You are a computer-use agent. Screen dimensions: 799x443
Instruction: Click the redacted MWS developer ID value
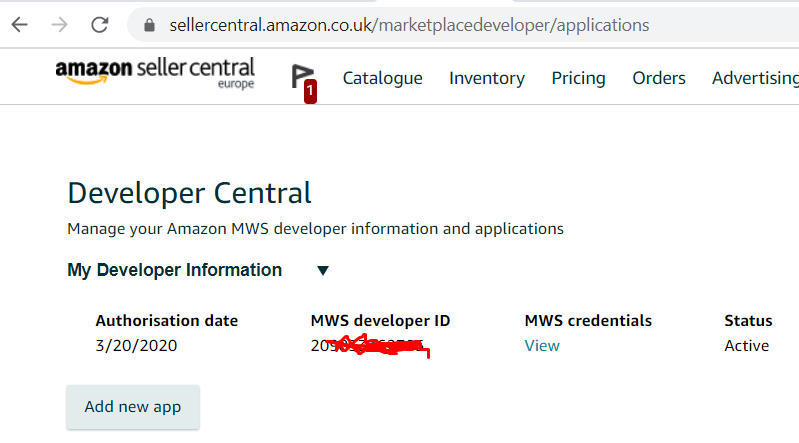[370, 346]
